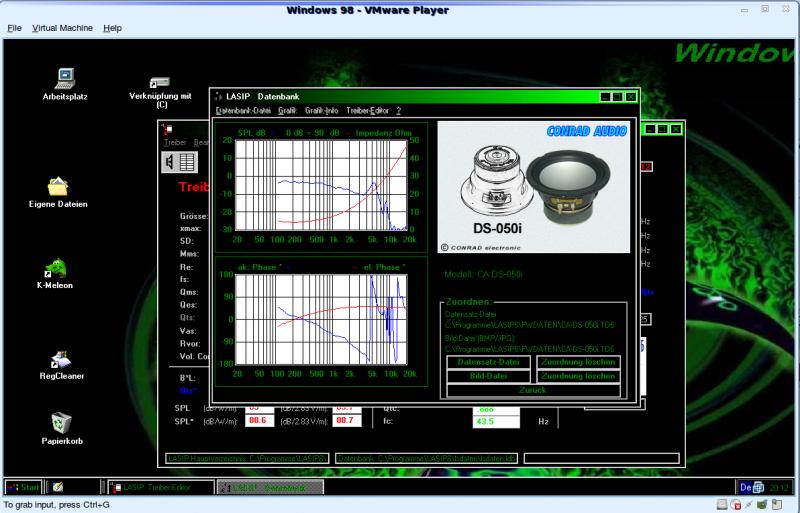Image resolution: width=800 pixels, height=513 pixels.
Task: Open the RegCleaner desktop shortcut
Action: click(x=61, y=359)
